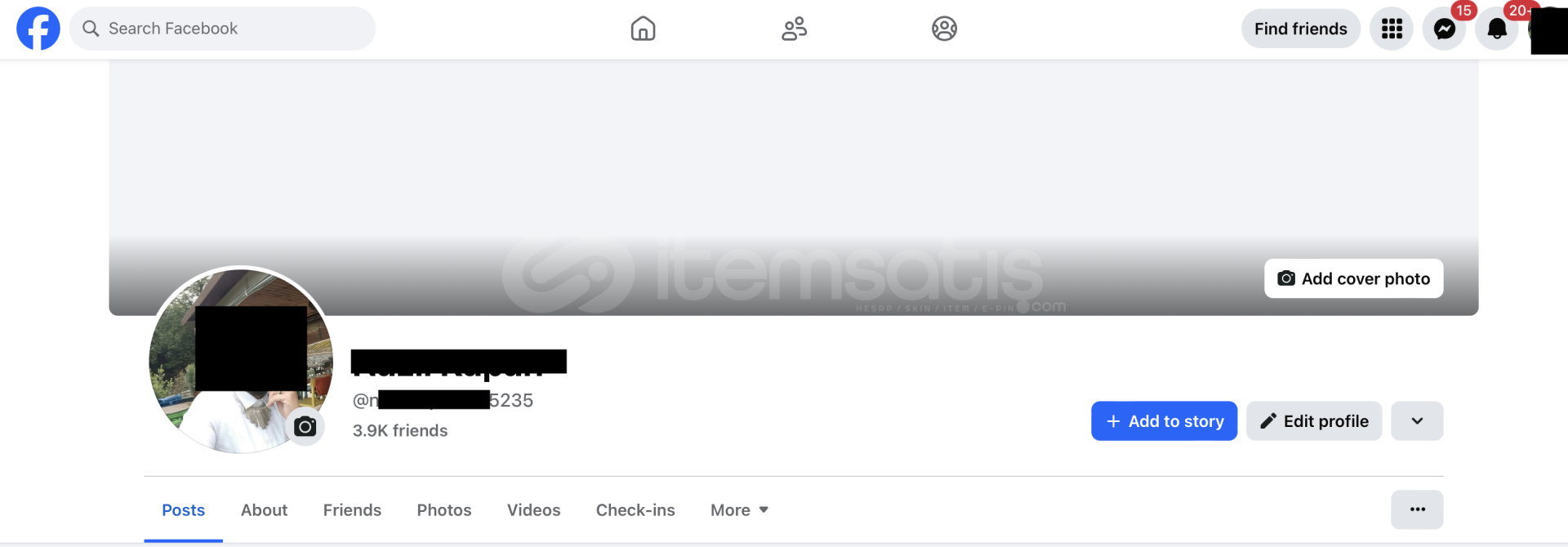Screen dimensions: 1568x547
Task: Open the Friends icon in top navigation
Action: (794, 29)
